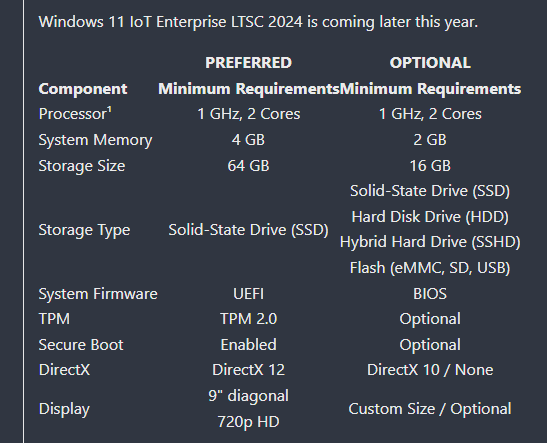
Task: Click the 4 GB preferred memory cell
Action: [248, 140]
